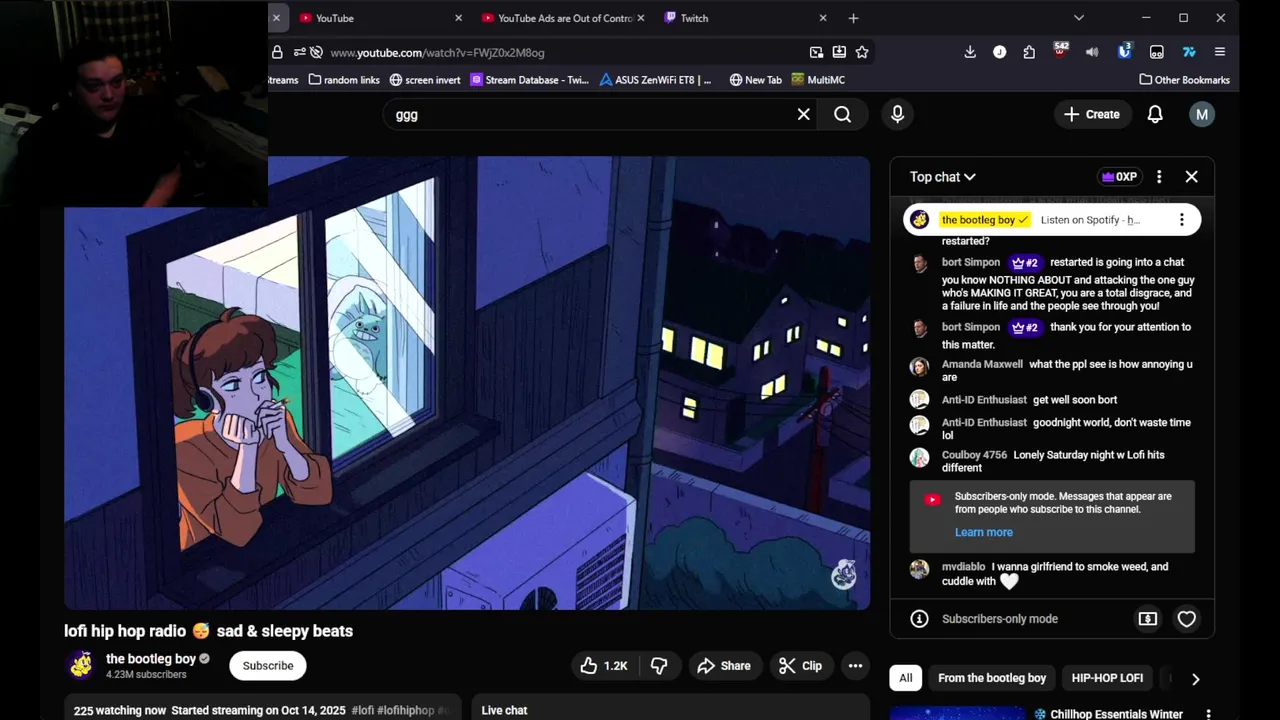Click subscribers-only info icon

point(919,619)
